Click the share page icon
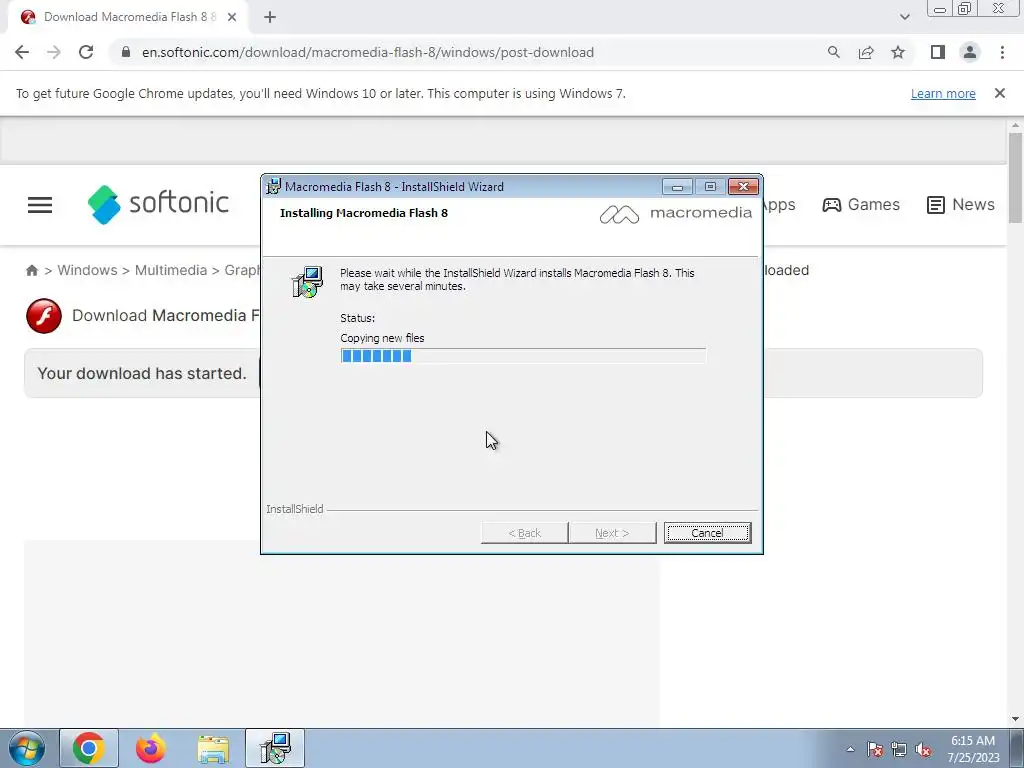The width and height of the screenshot is (1024, 768). [x=866, y=52]
